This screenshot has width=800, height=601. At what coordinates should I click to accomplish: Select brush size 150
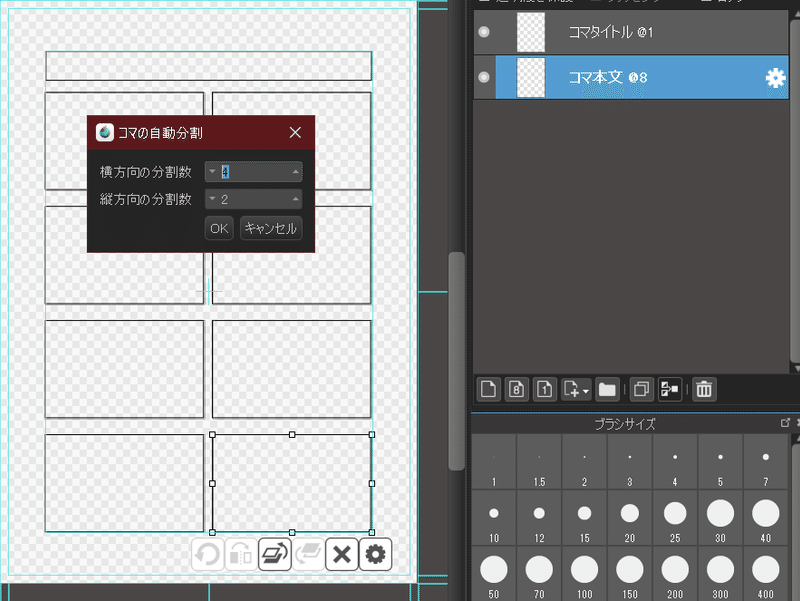coord(630,574)
